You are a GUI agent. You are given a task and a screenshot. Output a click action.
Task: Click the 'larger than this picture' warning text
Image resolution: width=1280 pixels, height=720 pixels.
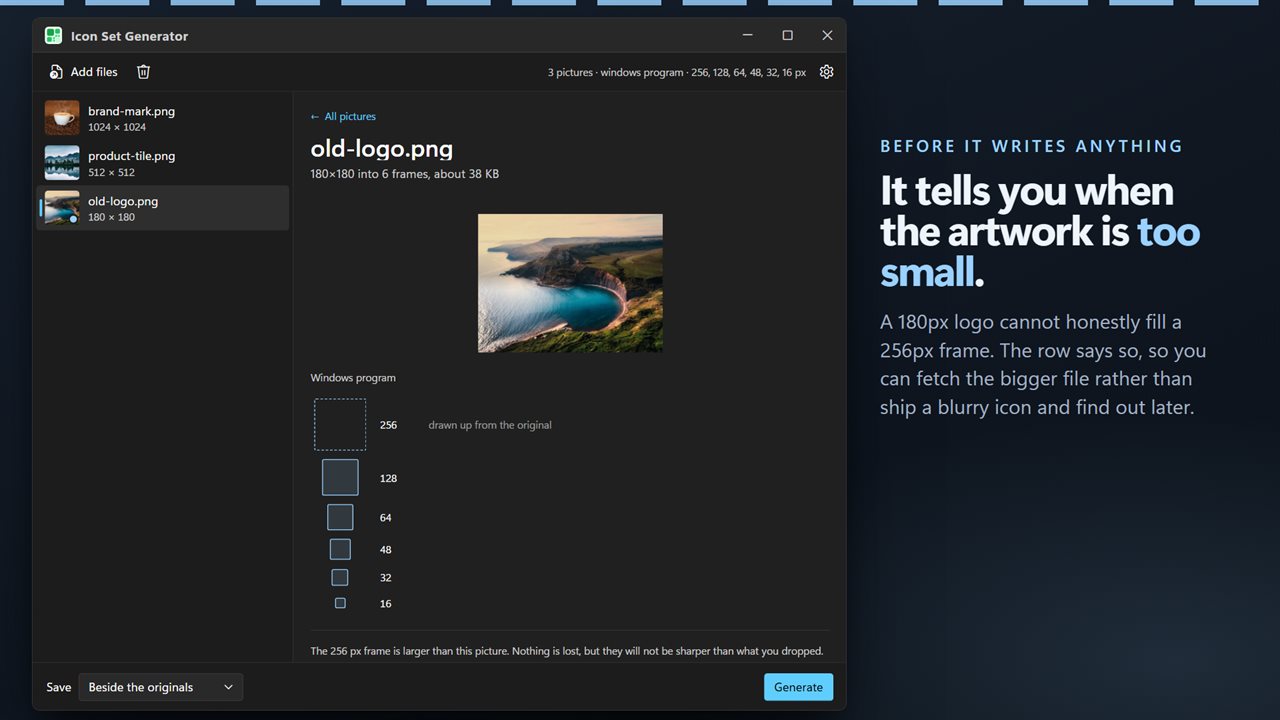point(567,651)
